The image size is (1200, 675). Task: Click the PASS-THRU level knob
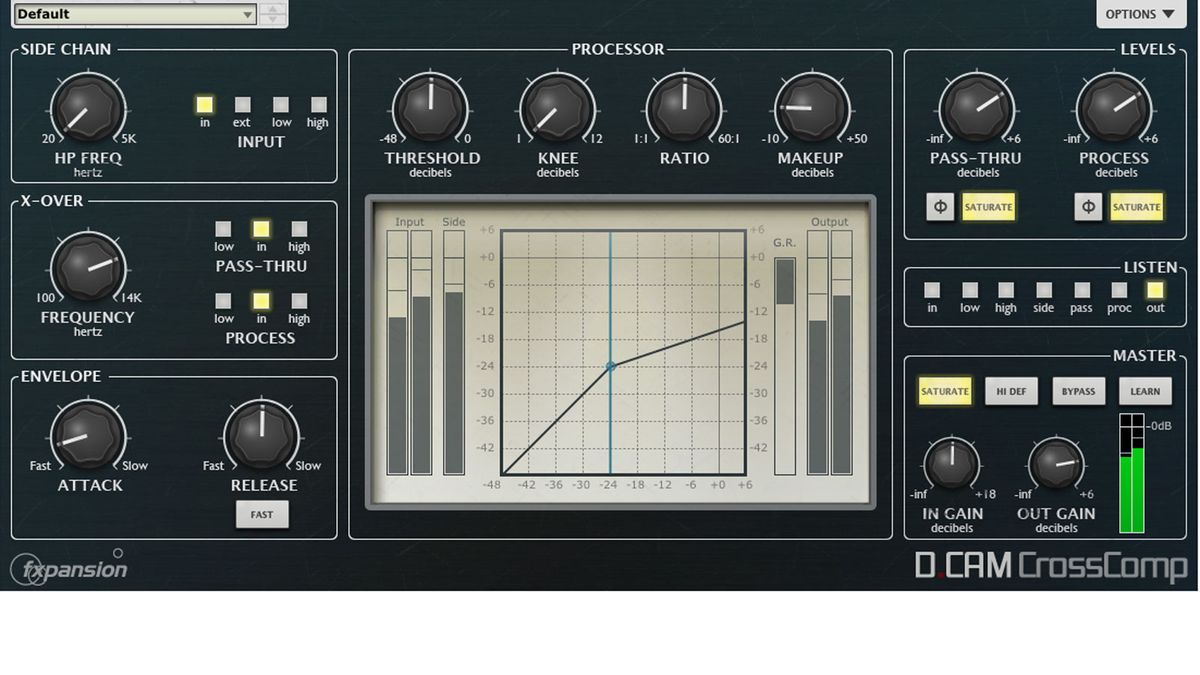[x=976, y=108]
